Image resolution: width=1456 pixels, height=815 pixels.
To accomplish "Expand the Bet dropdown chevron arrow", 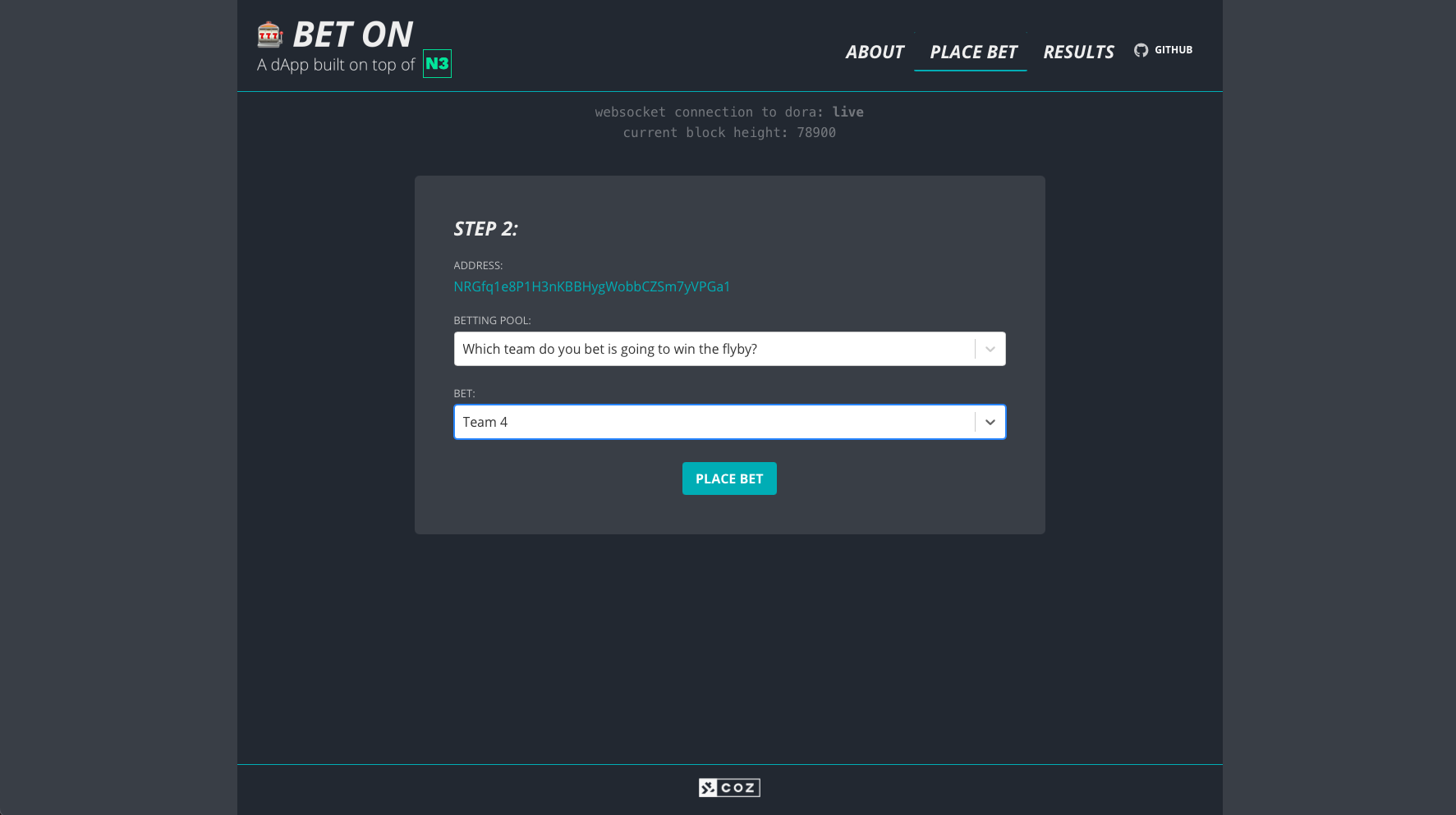I will 990,422.
